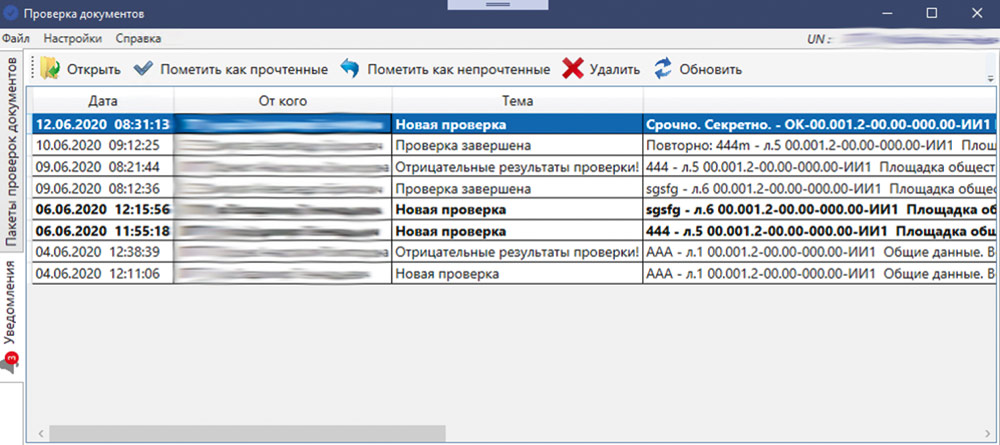This screenshot has width=1000, height=445.
Task: Click the red X delete icon
Action: pyautogui.click(x=572, y=69)
